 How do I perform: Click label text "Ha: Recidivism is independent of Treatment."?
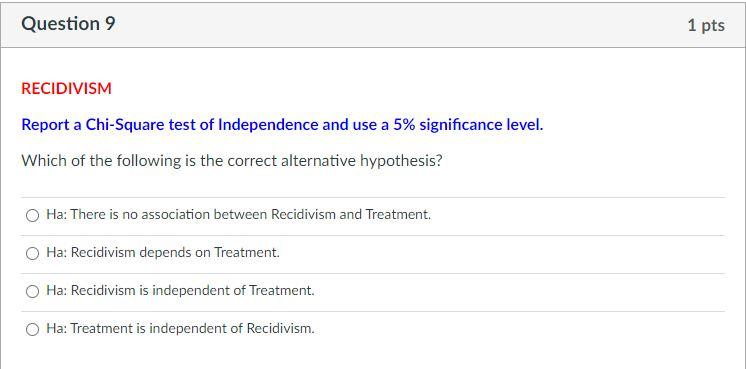pyautogui.click(x=180, y=290)
